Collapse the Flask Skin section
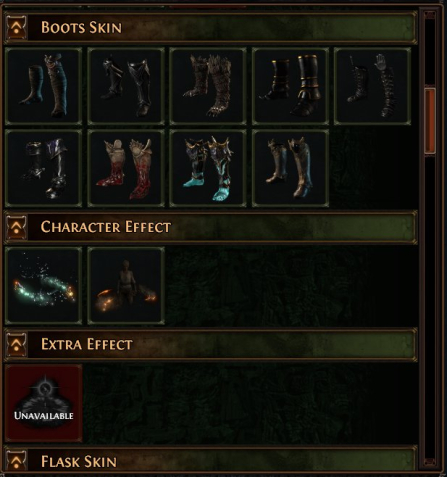 [x=17, y=461]
